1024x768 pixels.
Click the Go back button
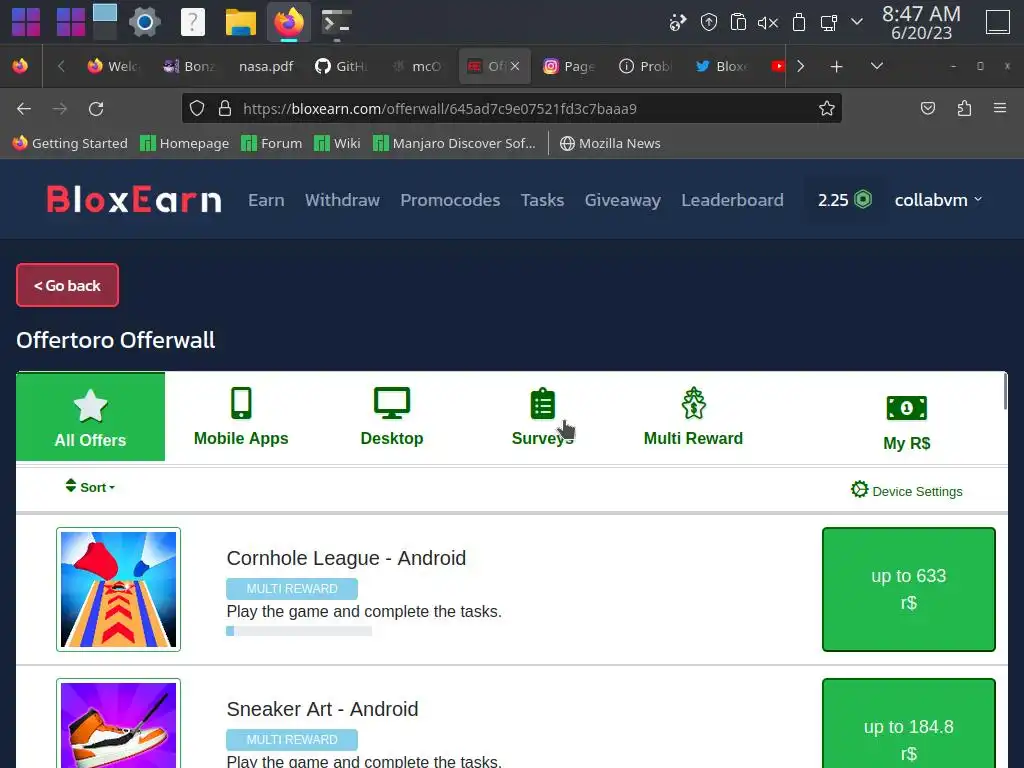coord(67,285)
